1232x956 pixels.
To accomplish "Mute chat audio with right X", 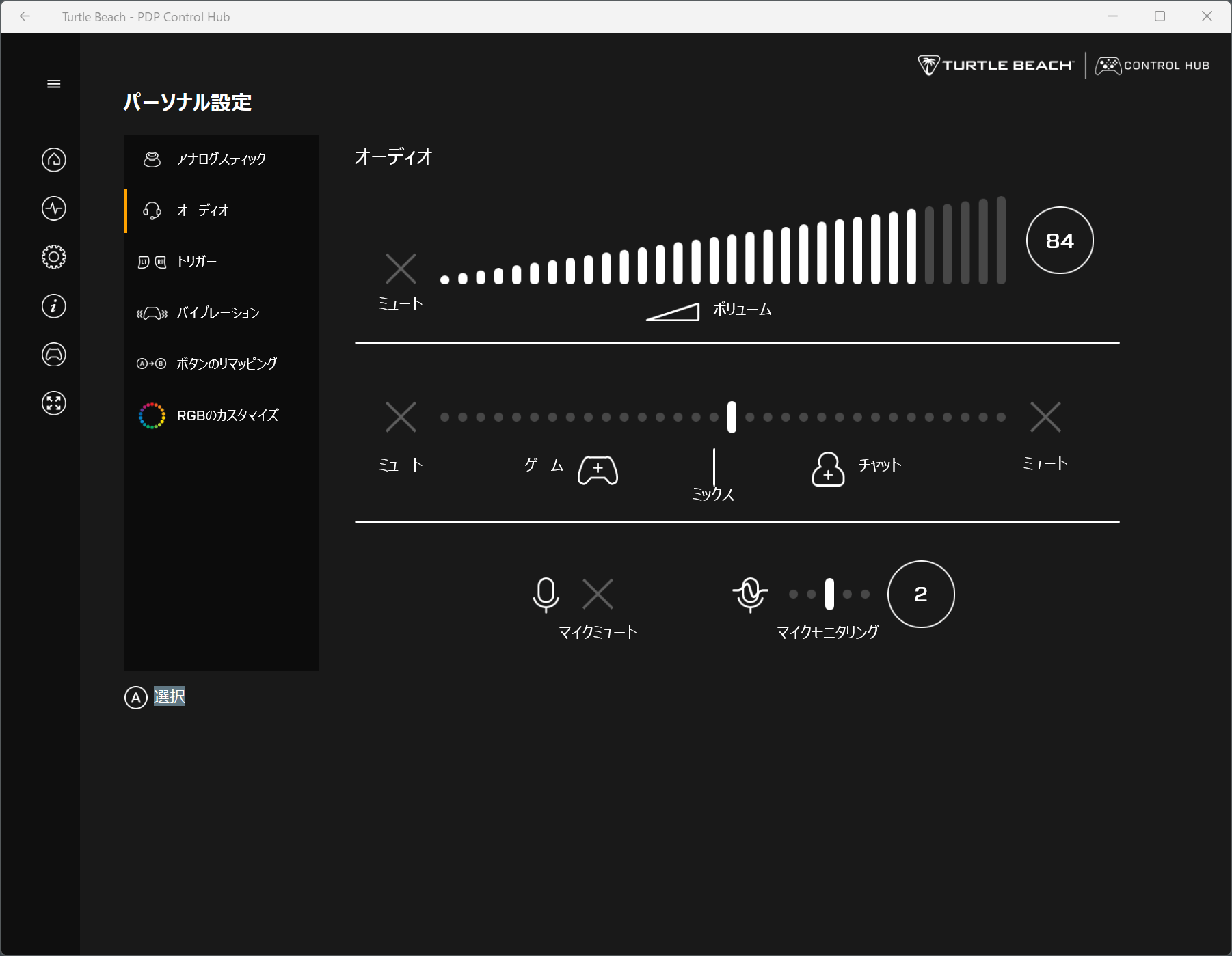I will pos(1045,417).
